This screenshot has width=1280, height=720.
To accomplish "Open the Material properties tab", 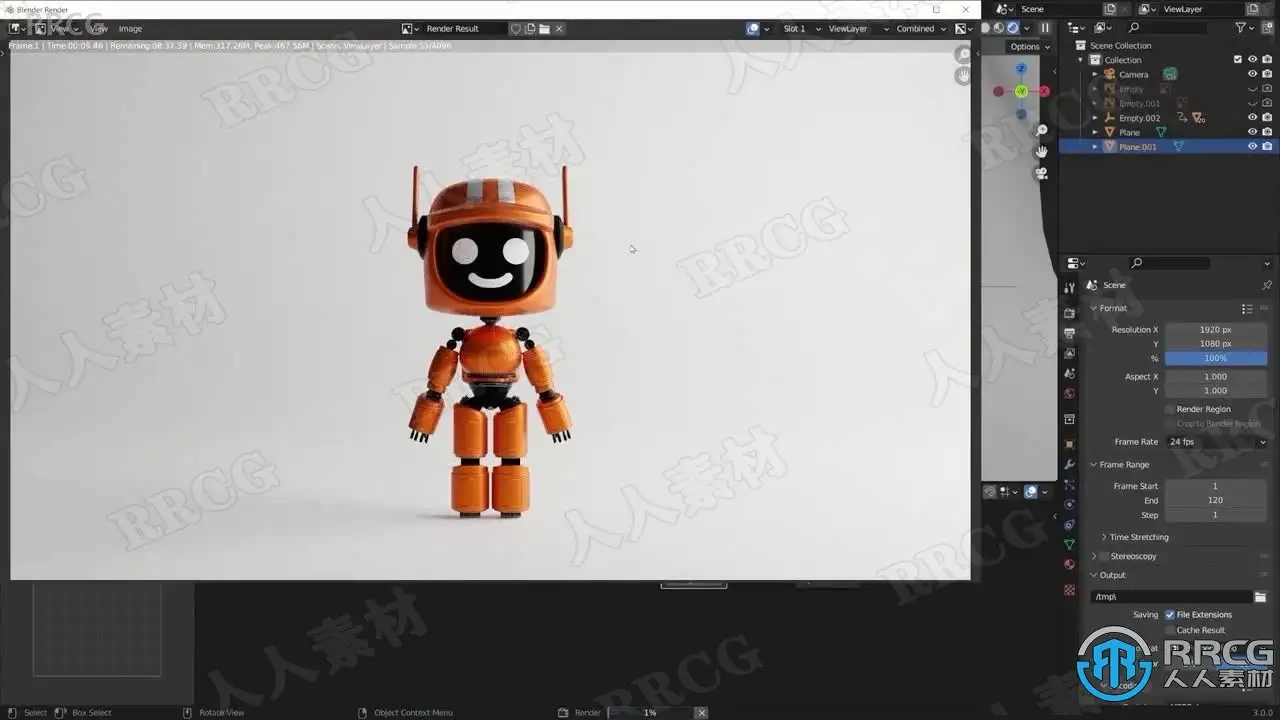I will coord(1069,565).
